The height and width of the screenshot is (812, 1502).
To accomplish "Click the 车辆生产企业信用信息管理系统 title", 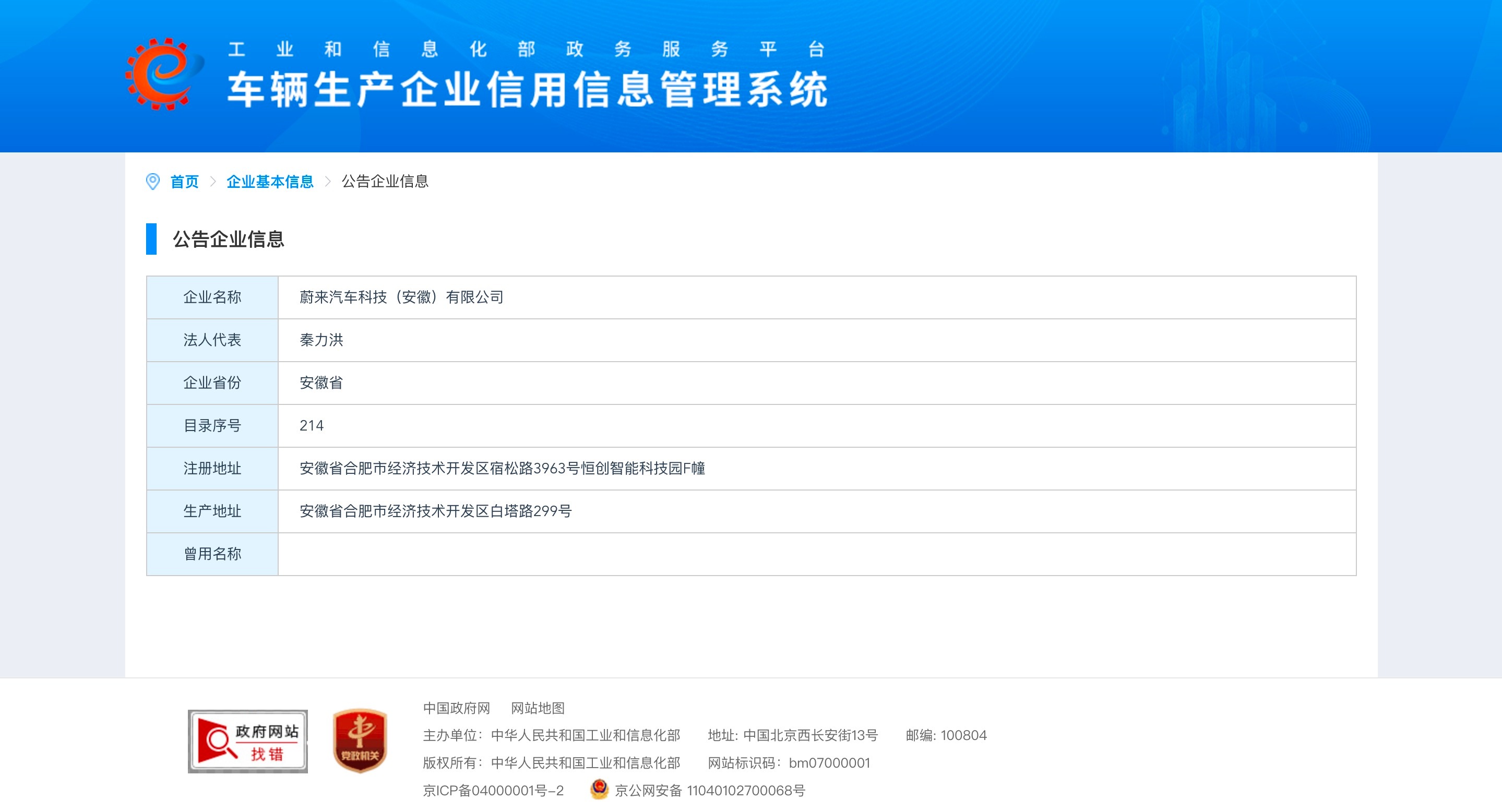I will pos(527,90).
